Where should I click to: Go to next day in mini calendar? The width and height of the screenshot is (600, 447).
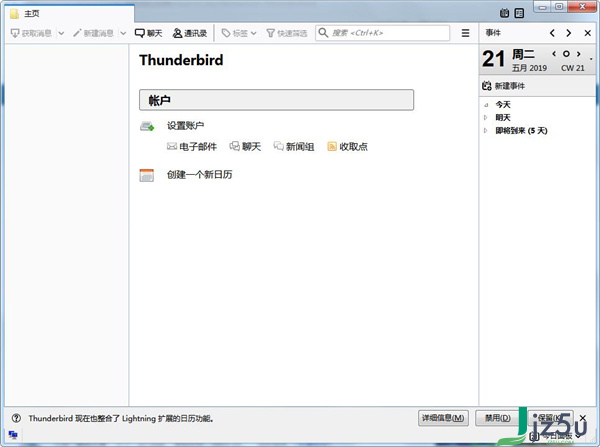(579, 54)
